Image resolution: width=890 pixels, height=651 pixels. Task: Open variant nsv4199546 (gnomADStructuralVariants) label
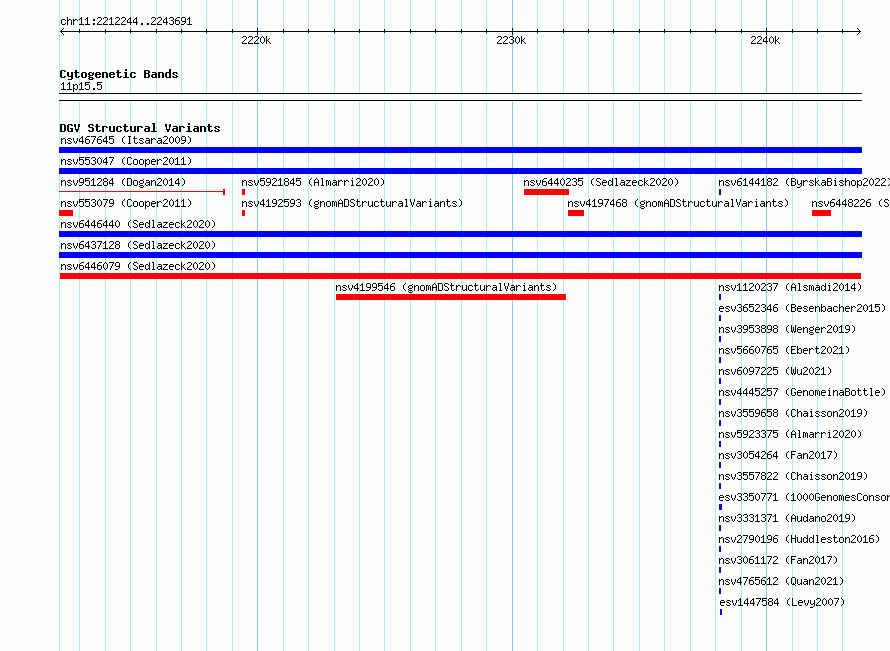point(446,287)
